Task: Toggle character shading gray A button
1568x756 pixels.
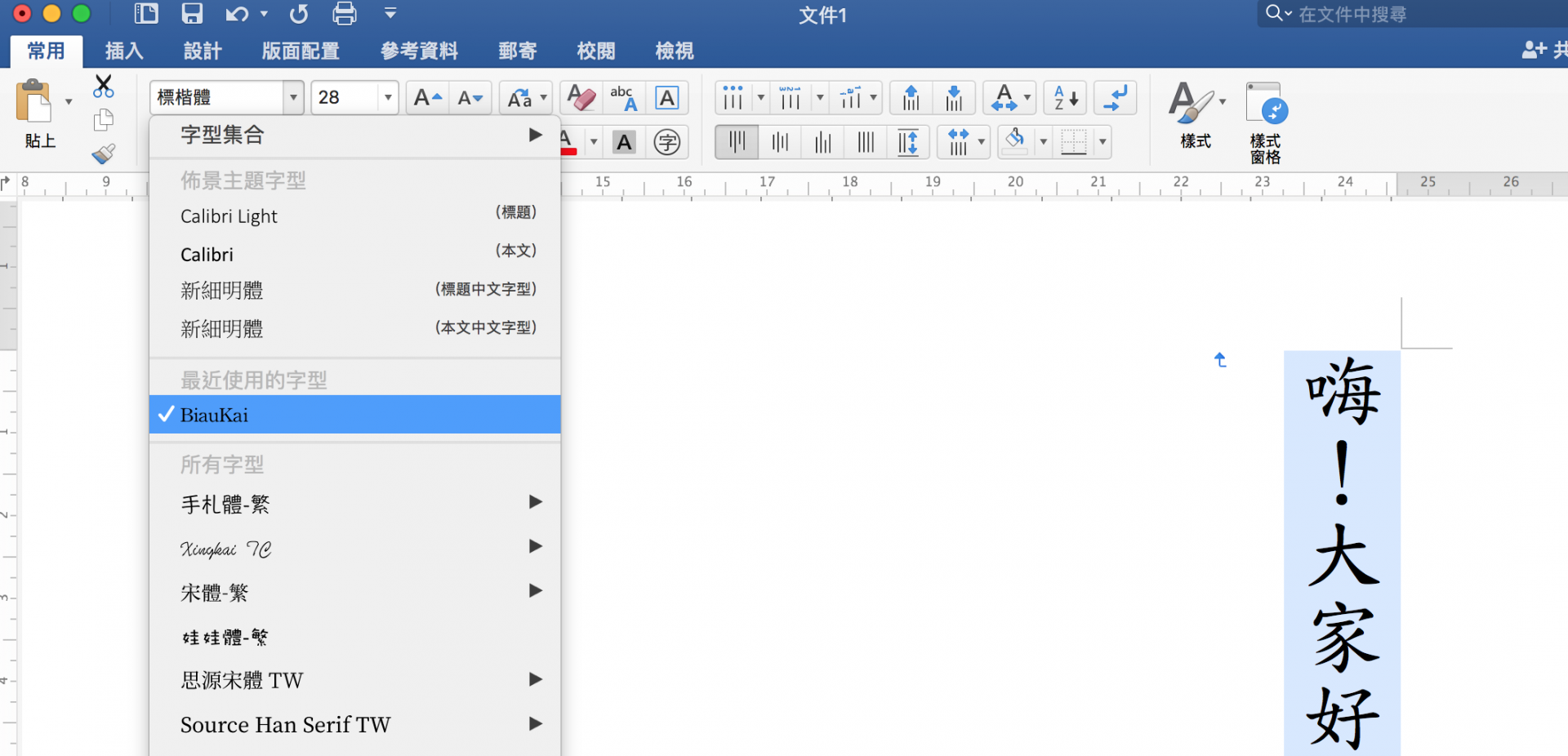Action: point(625,143)
